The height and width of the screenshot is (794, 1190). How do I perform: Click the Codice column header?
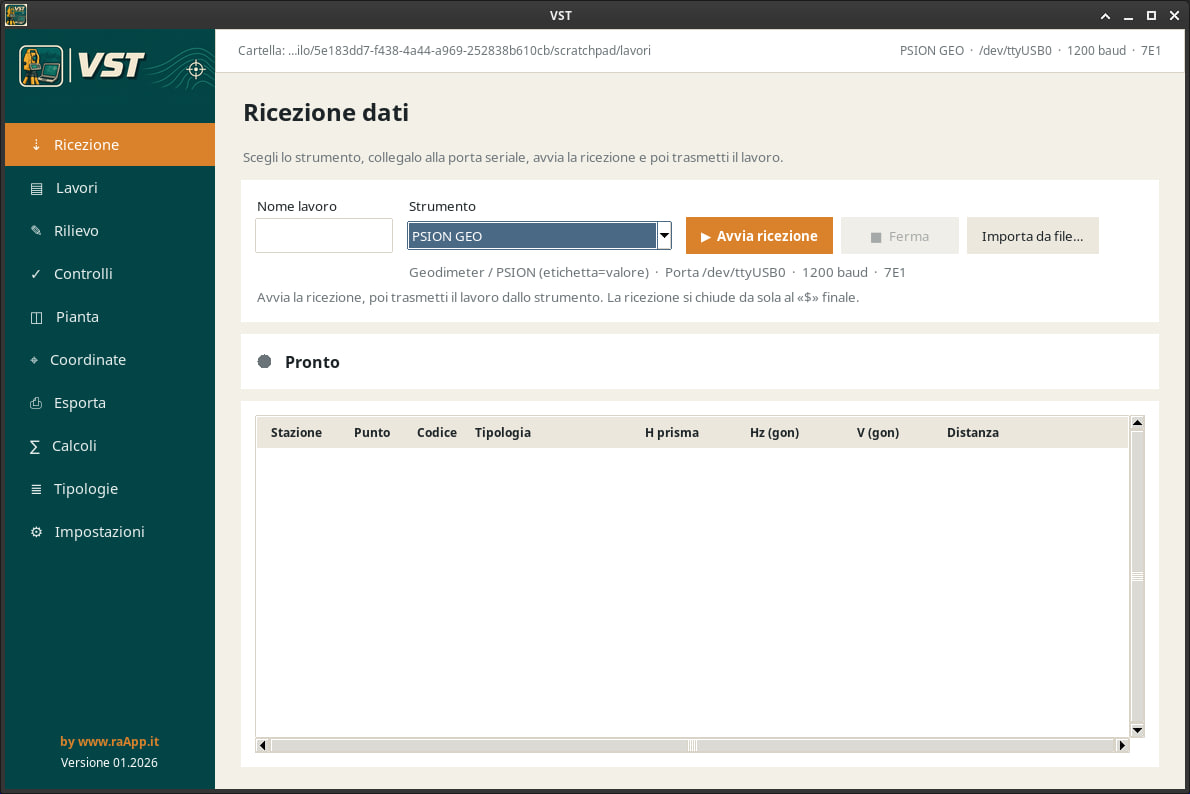tap(436, 433)
